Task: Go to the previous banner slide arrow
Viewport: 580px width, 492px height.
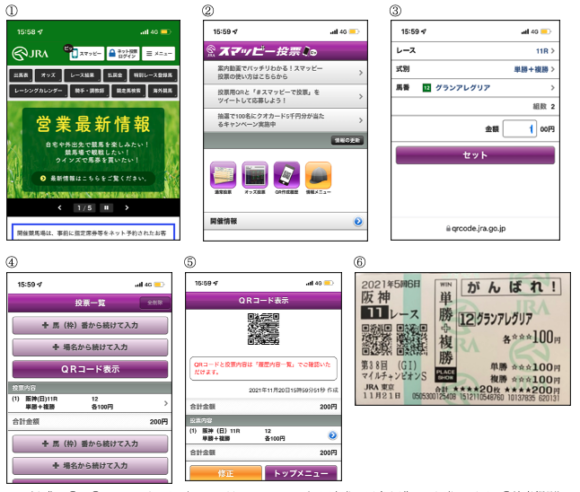Action: coord(60,208)
